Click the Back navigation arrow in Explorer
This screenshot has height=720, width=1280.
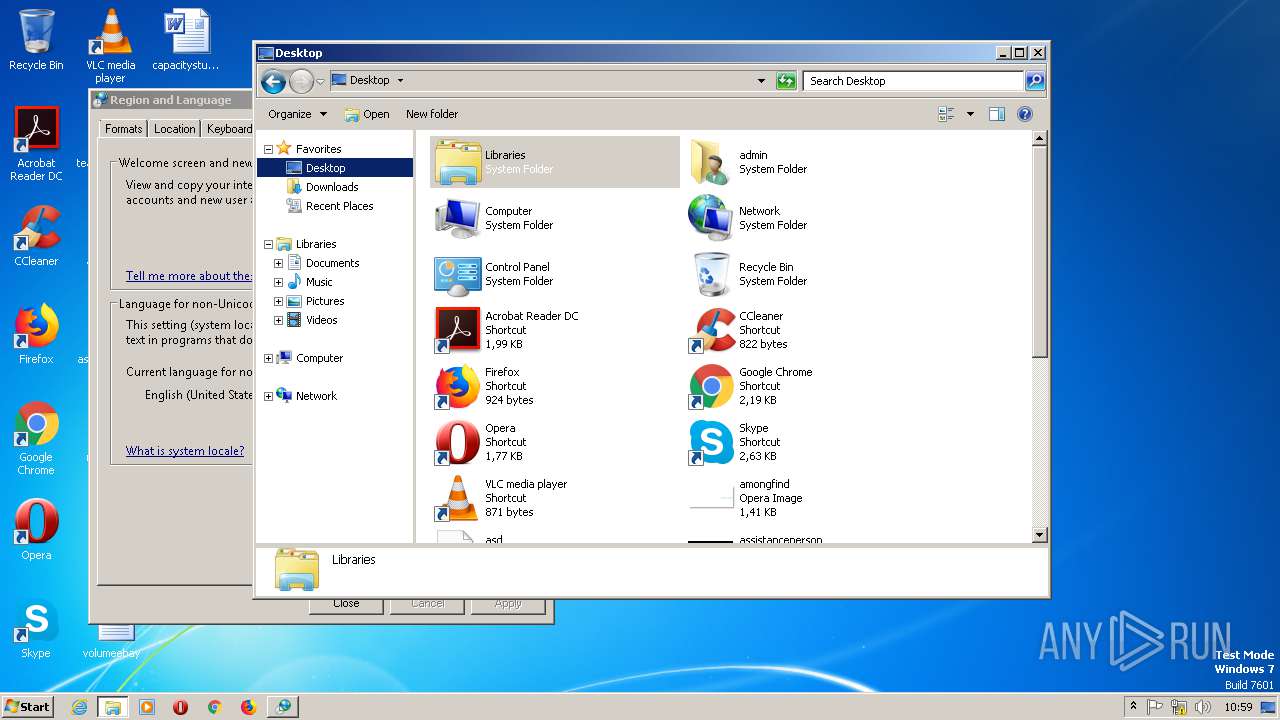(x=273, y=81)
